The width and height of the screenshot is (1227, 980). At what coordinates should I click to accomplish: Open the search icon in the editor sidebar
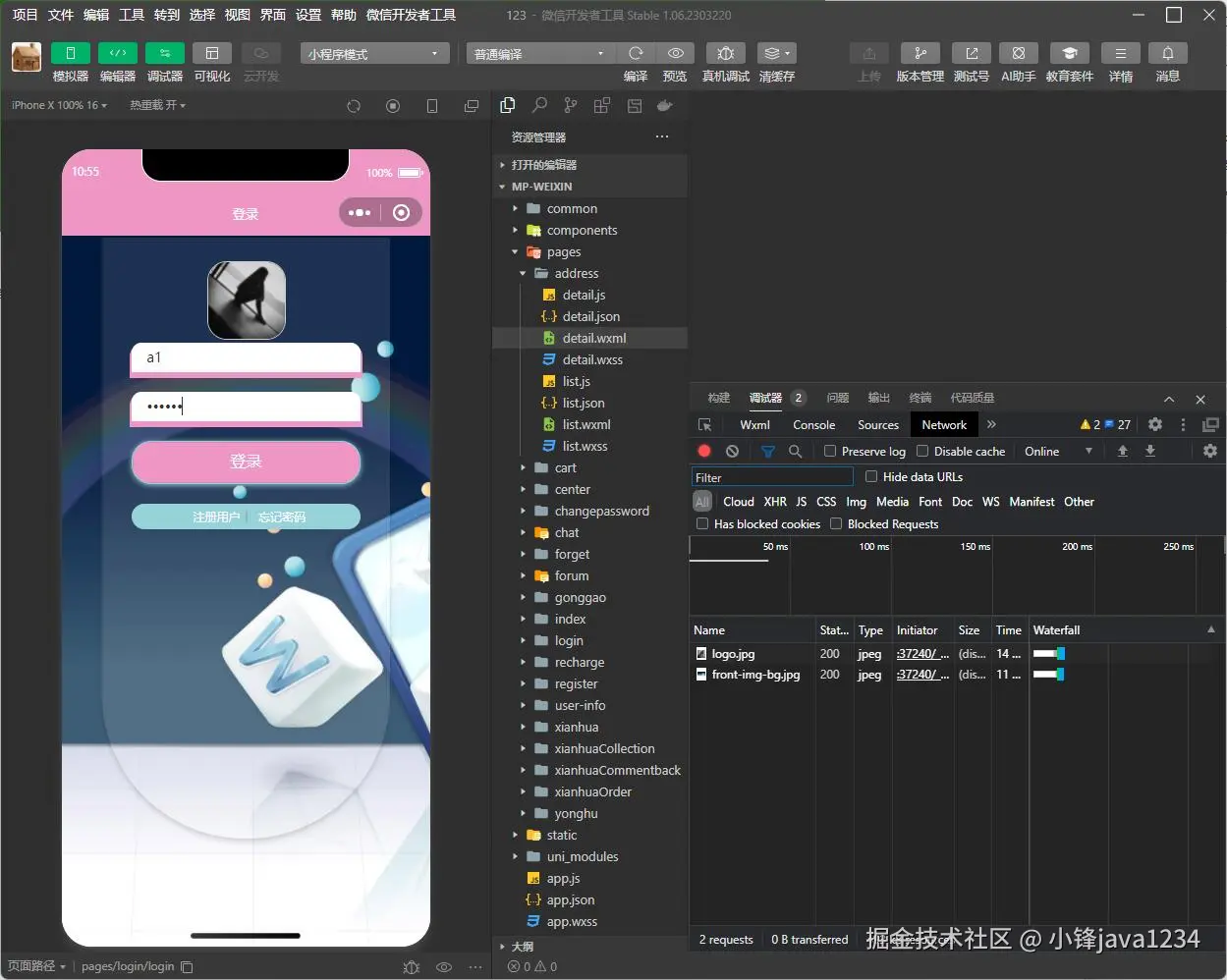click(539, 105)
